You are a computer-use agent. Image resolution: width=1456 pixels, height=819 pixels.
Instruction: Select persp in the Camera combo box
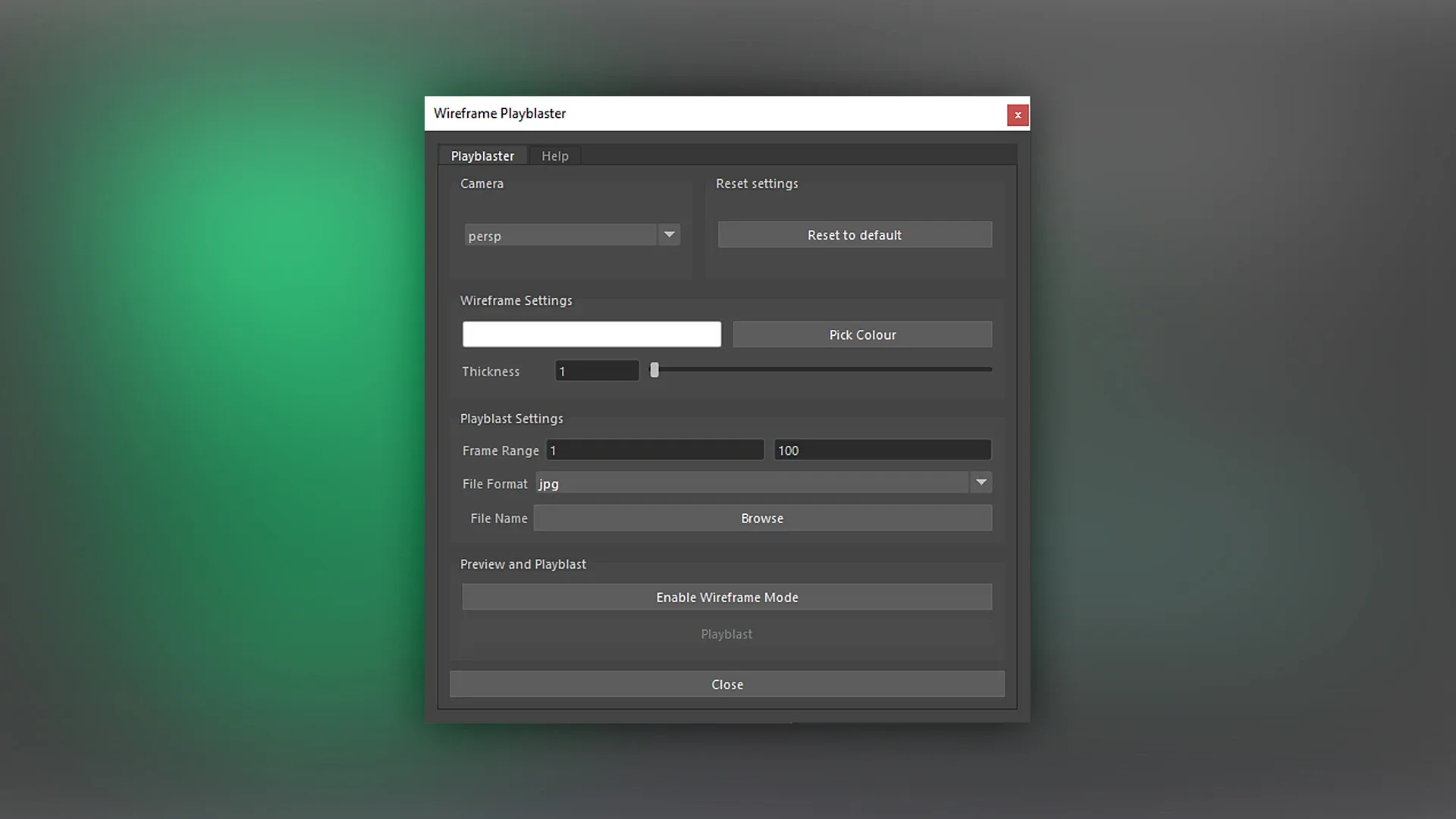click(x=561, y=235)
